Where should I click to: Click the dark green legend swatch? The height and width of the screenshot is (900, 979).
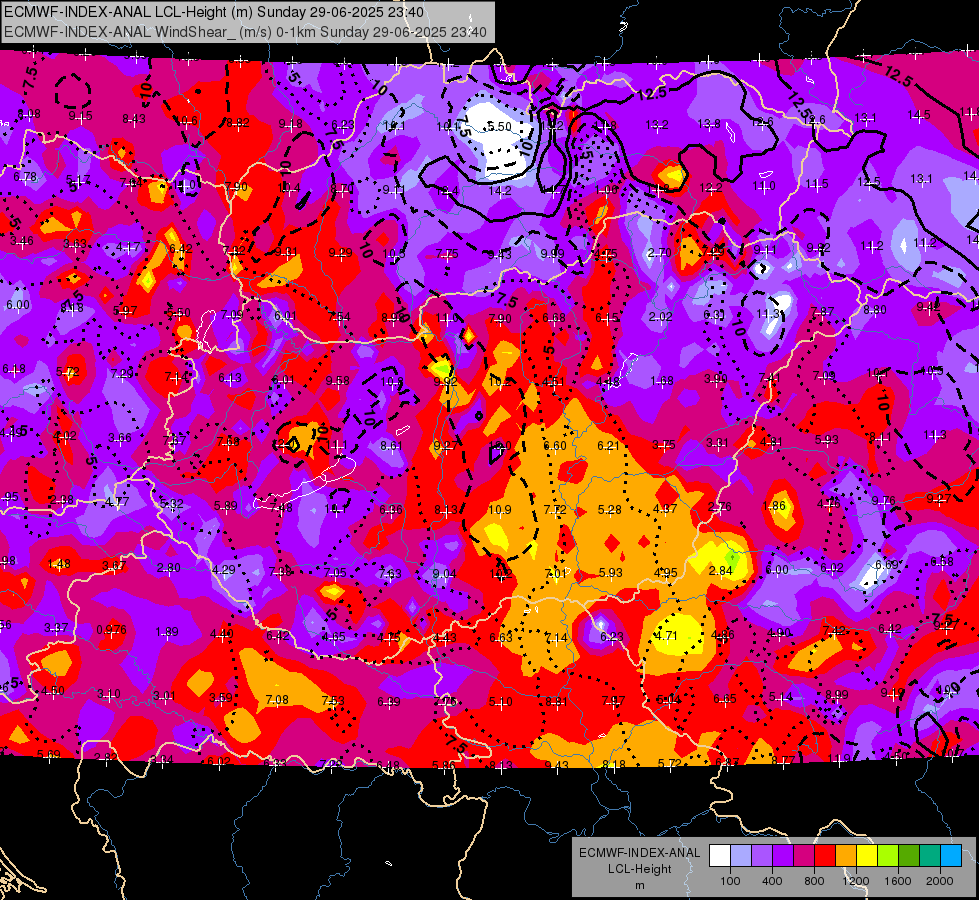click(909, 856)
